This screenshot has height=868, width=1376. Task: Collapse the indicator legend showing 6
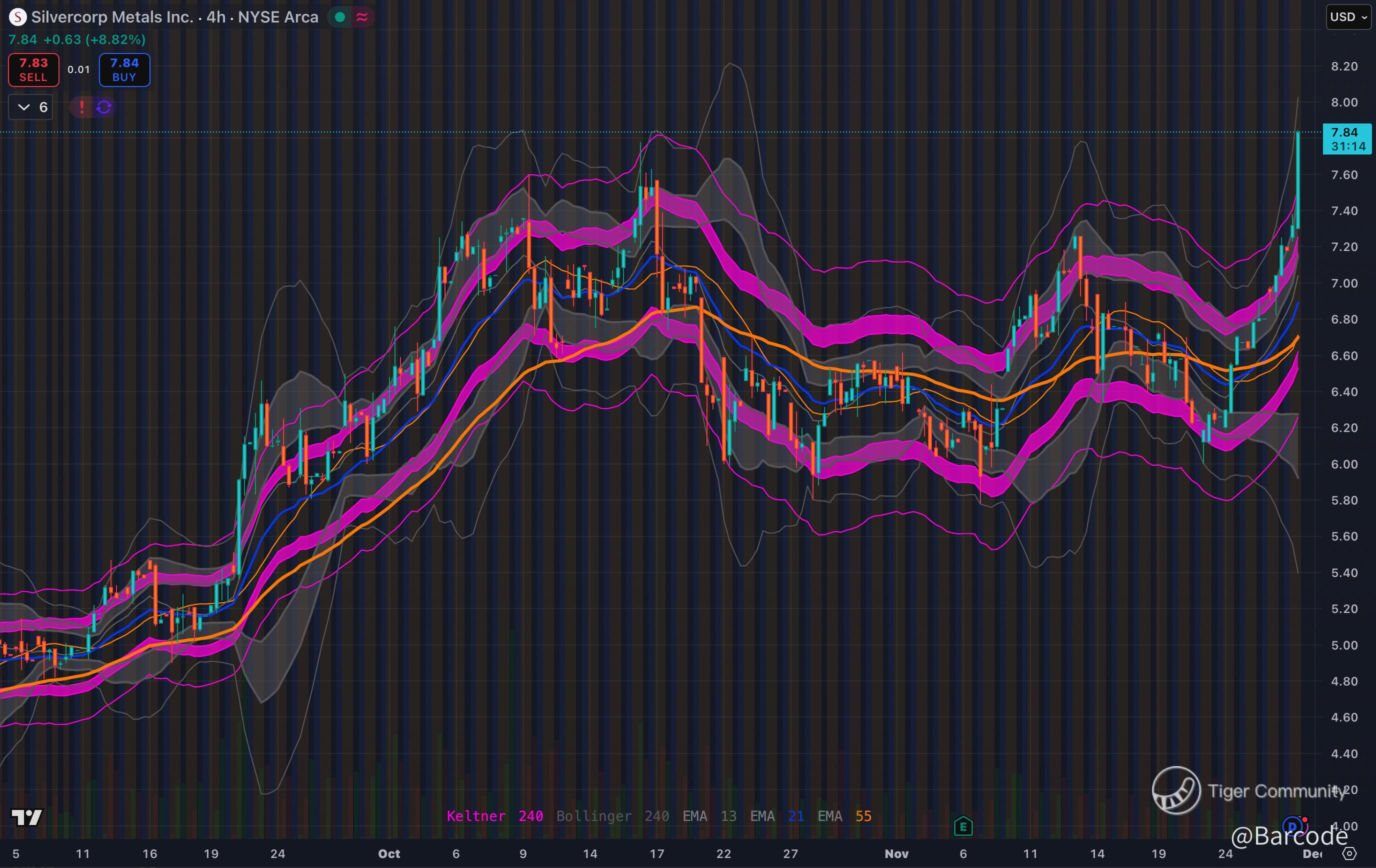(x=30, y=107)
